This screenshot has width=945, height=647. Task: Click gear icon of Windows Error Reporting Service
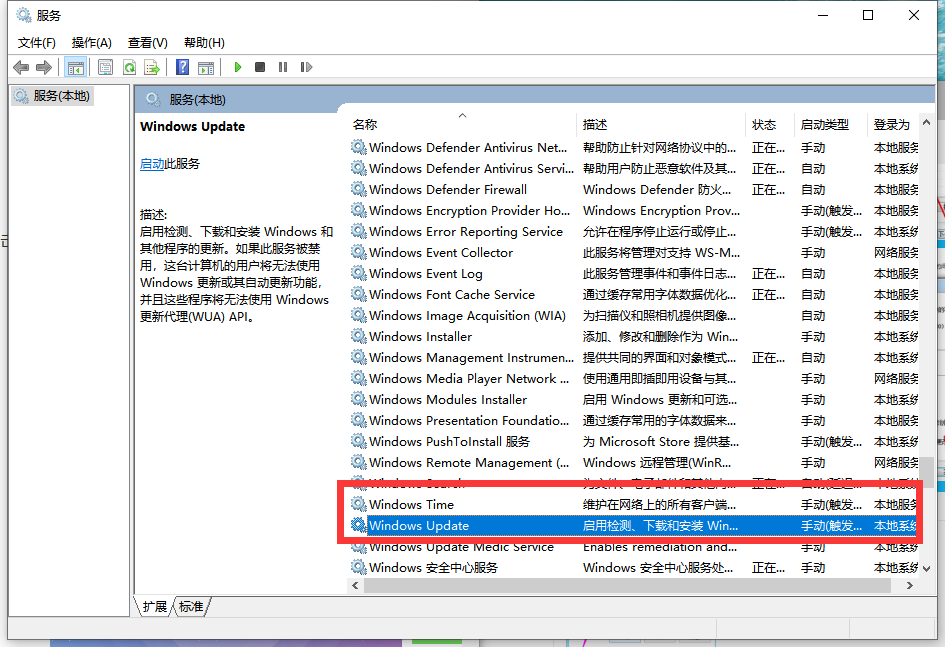[x=359, y=231]
